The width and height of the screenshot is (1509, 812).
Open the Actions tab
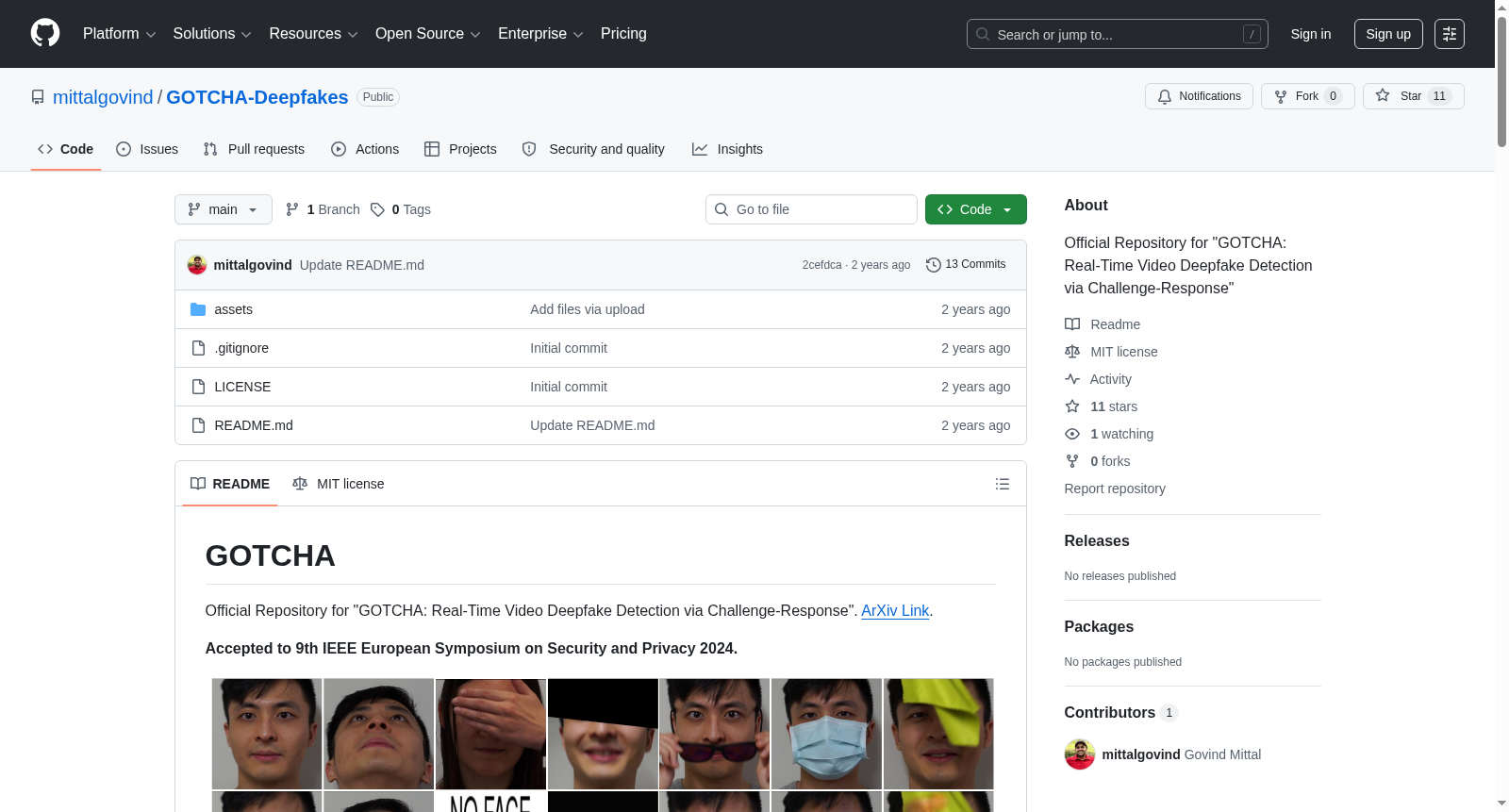(365, 149)
